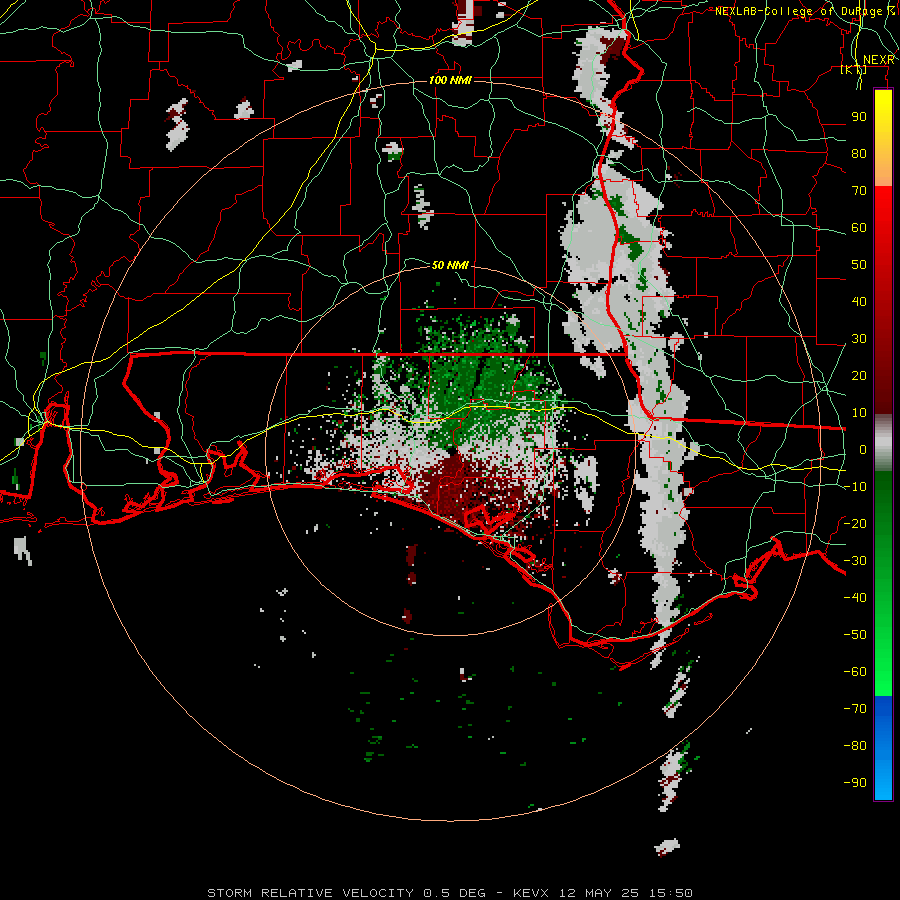Click the "-10" scale value
900x900 pixels.
point(855,487)
